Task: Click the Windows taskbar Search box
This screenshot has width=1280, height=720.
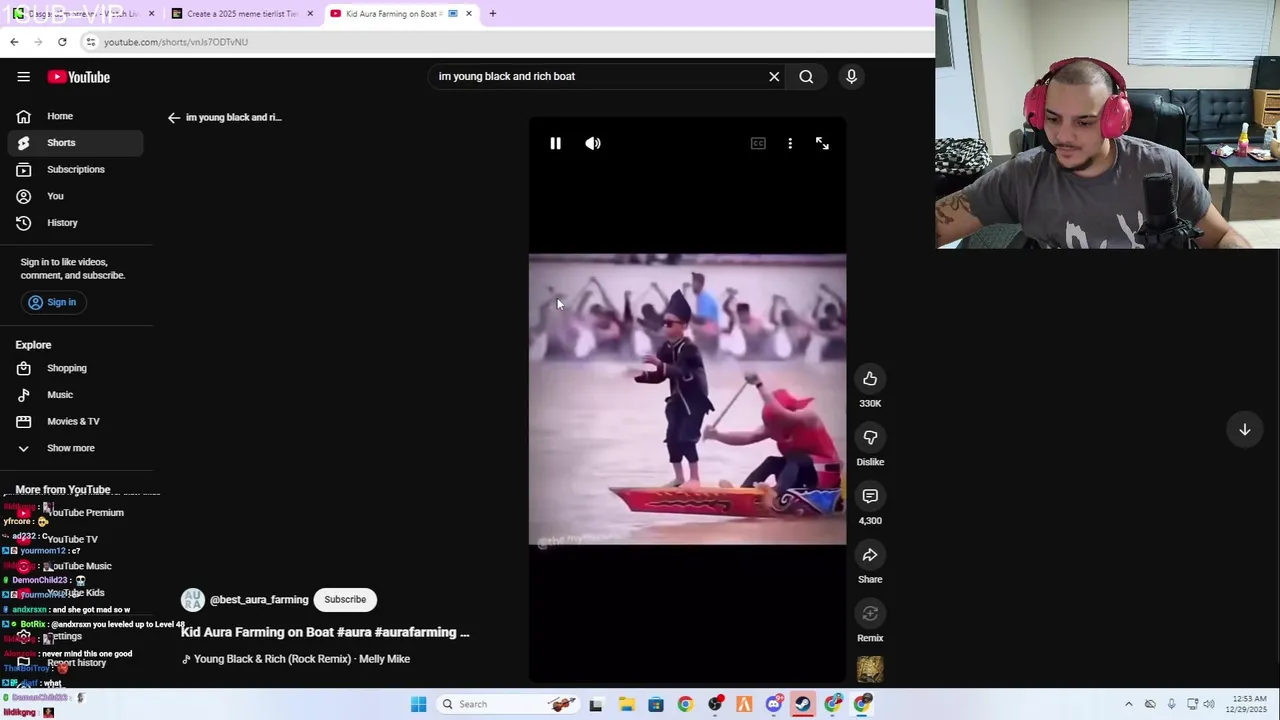Action: coord(508,704)
